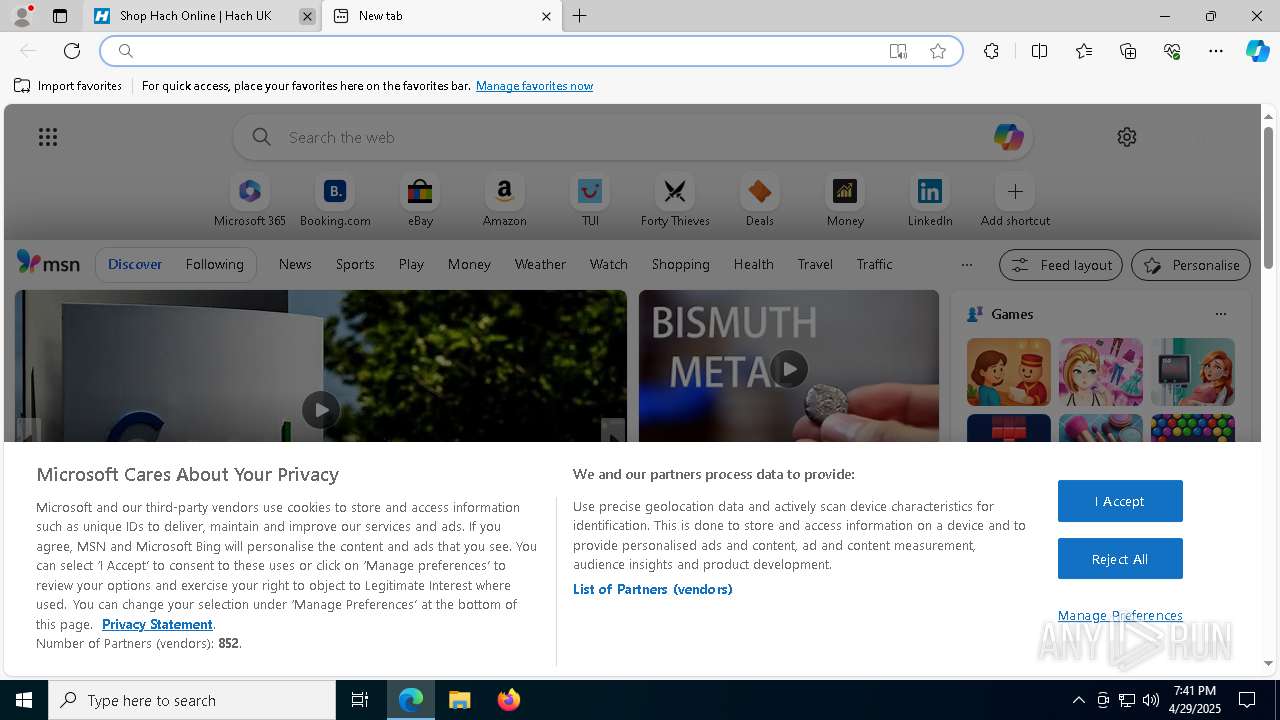Open the Microsoft 365 shortcut
Image resolution: width=1280 pixels, height=720 pixels.
(250, 201)
